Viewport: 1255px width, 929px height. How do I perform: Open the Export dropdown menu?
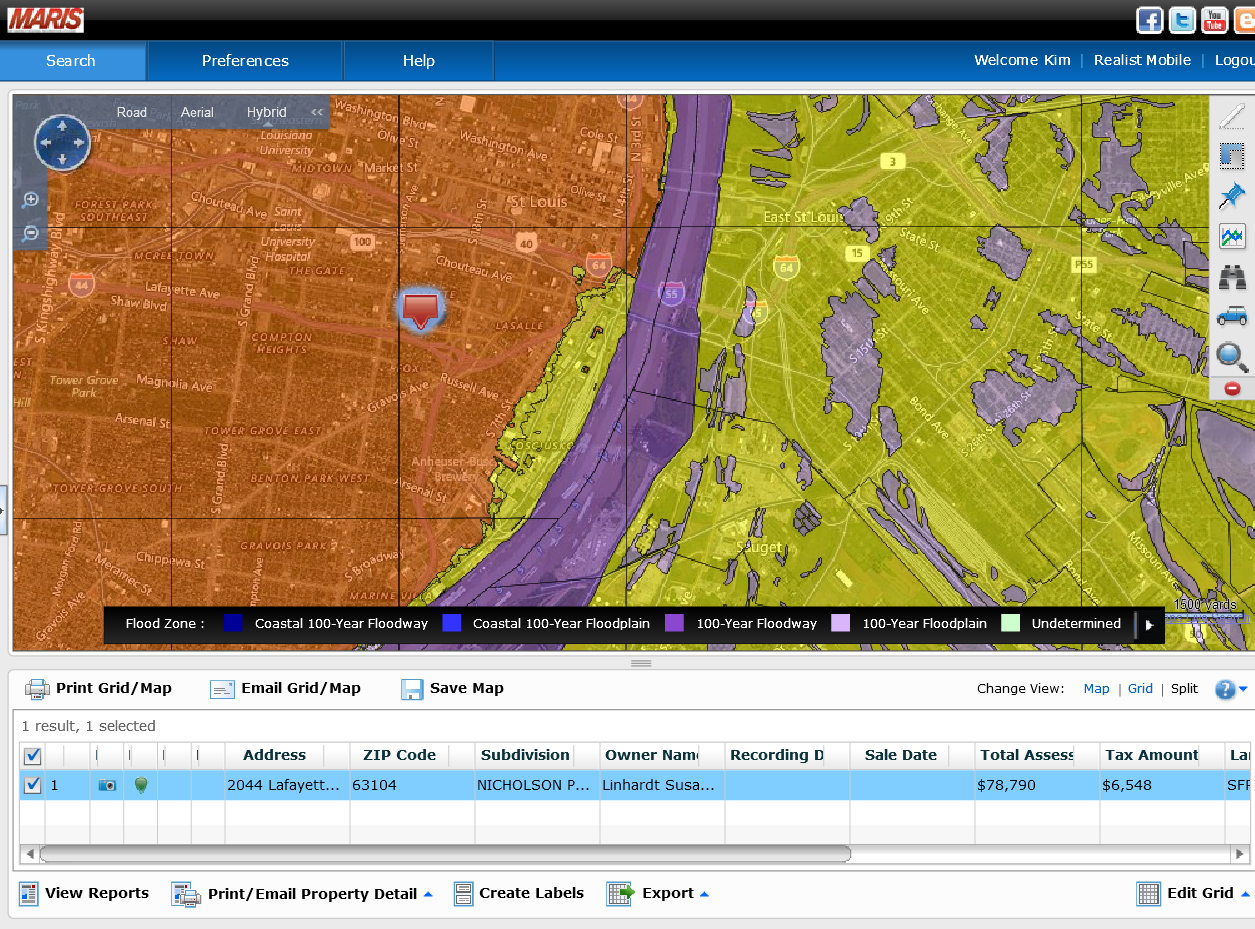coord(668,894)
